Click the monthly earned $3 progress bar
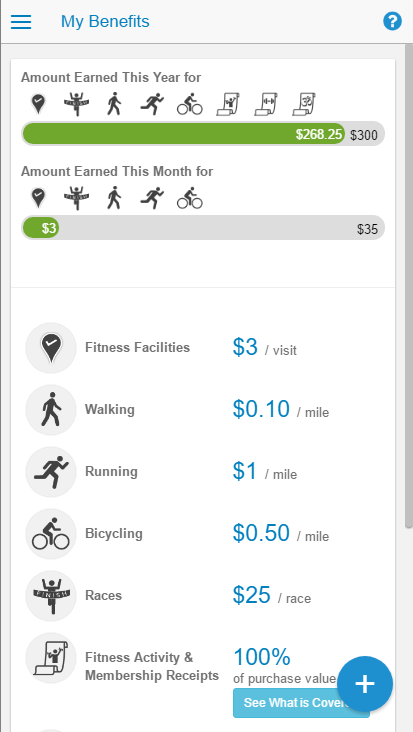Viewport: 413px width, 732px height. click(203, 228)
